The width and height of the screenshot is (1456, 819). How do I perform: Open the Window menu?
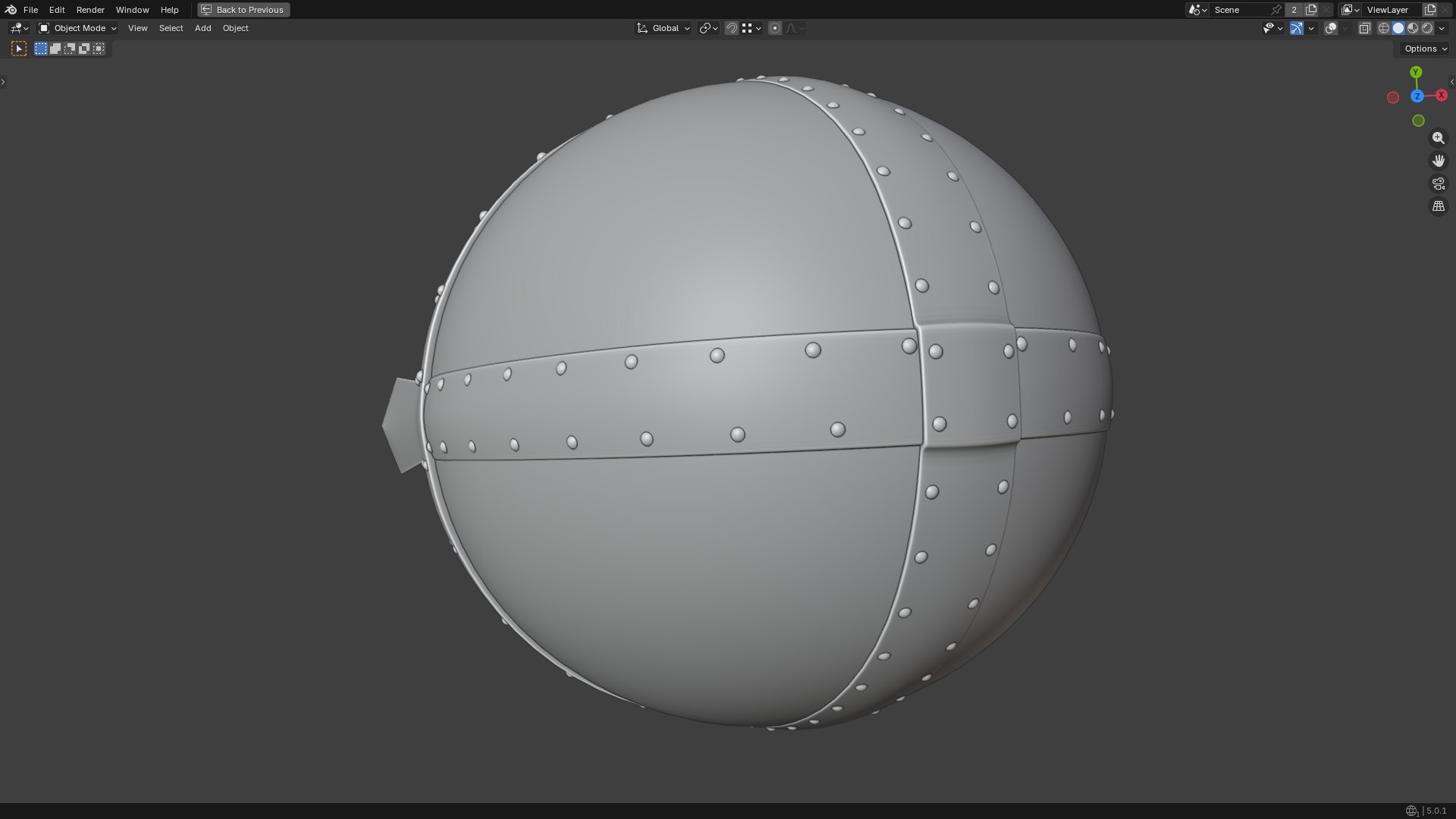(x=132, y=10)
